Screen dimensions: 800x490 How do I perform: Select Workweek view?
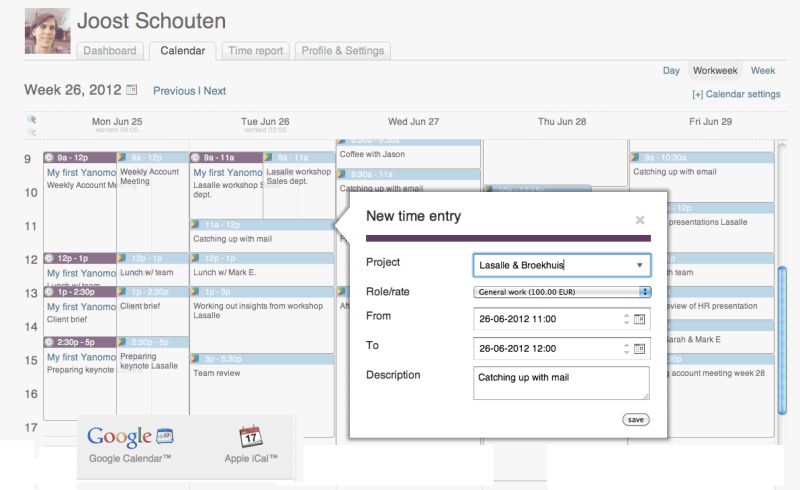[x=715, y=70]
